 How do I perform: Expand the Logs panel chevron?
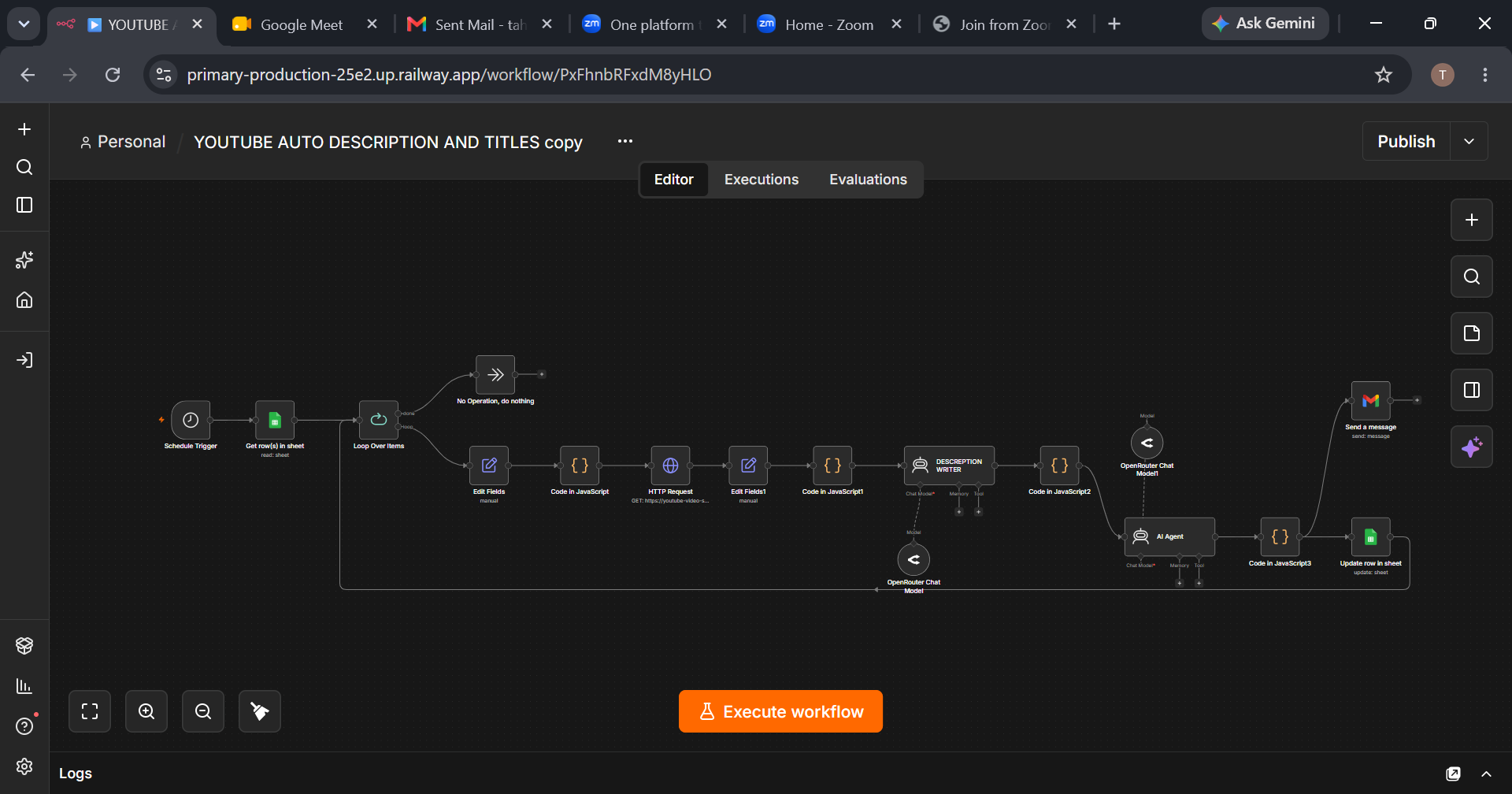pos(1486,774)
